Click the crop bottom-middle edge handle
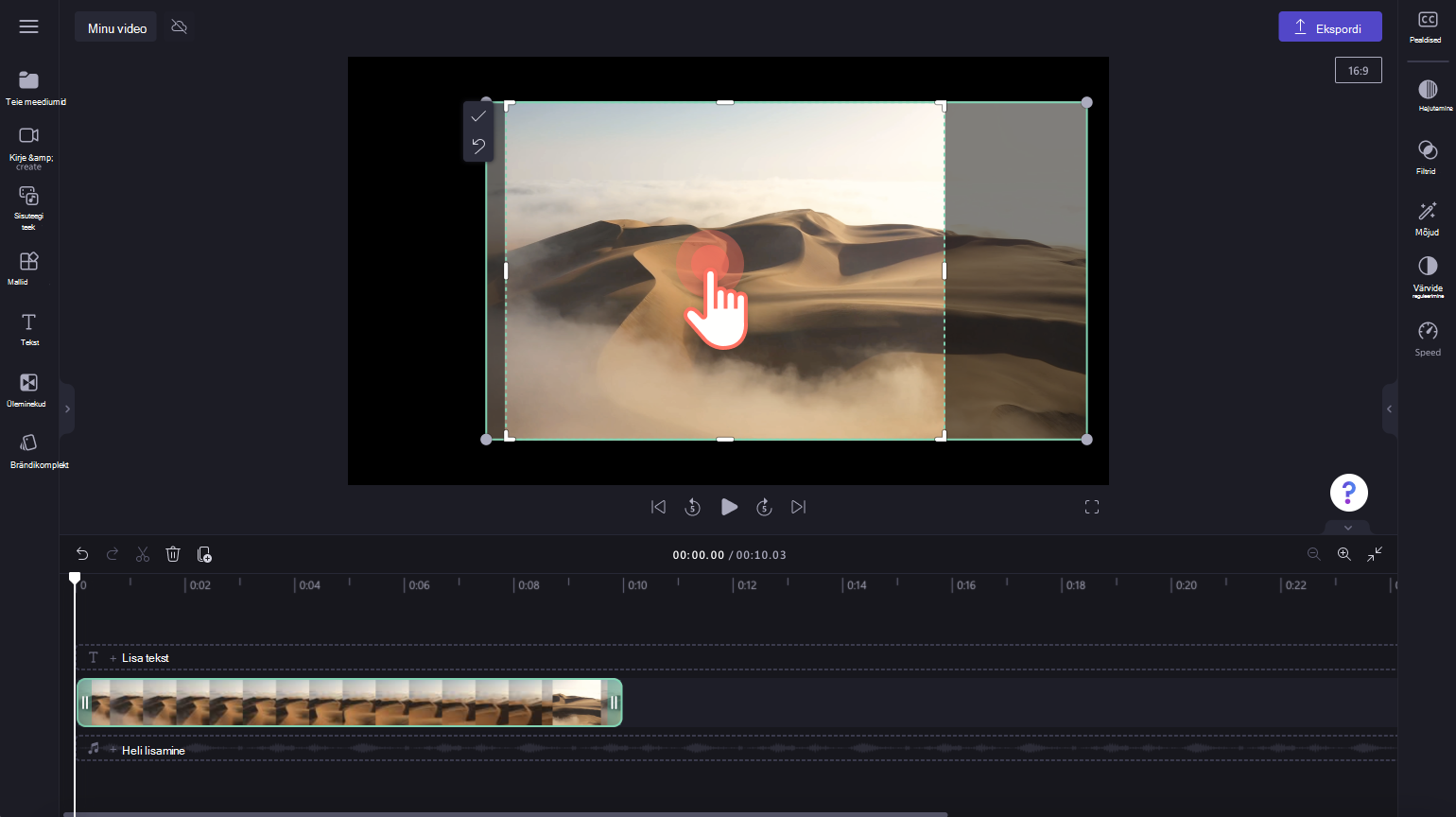Screen dimensions: 1456x817 [725, 439]
